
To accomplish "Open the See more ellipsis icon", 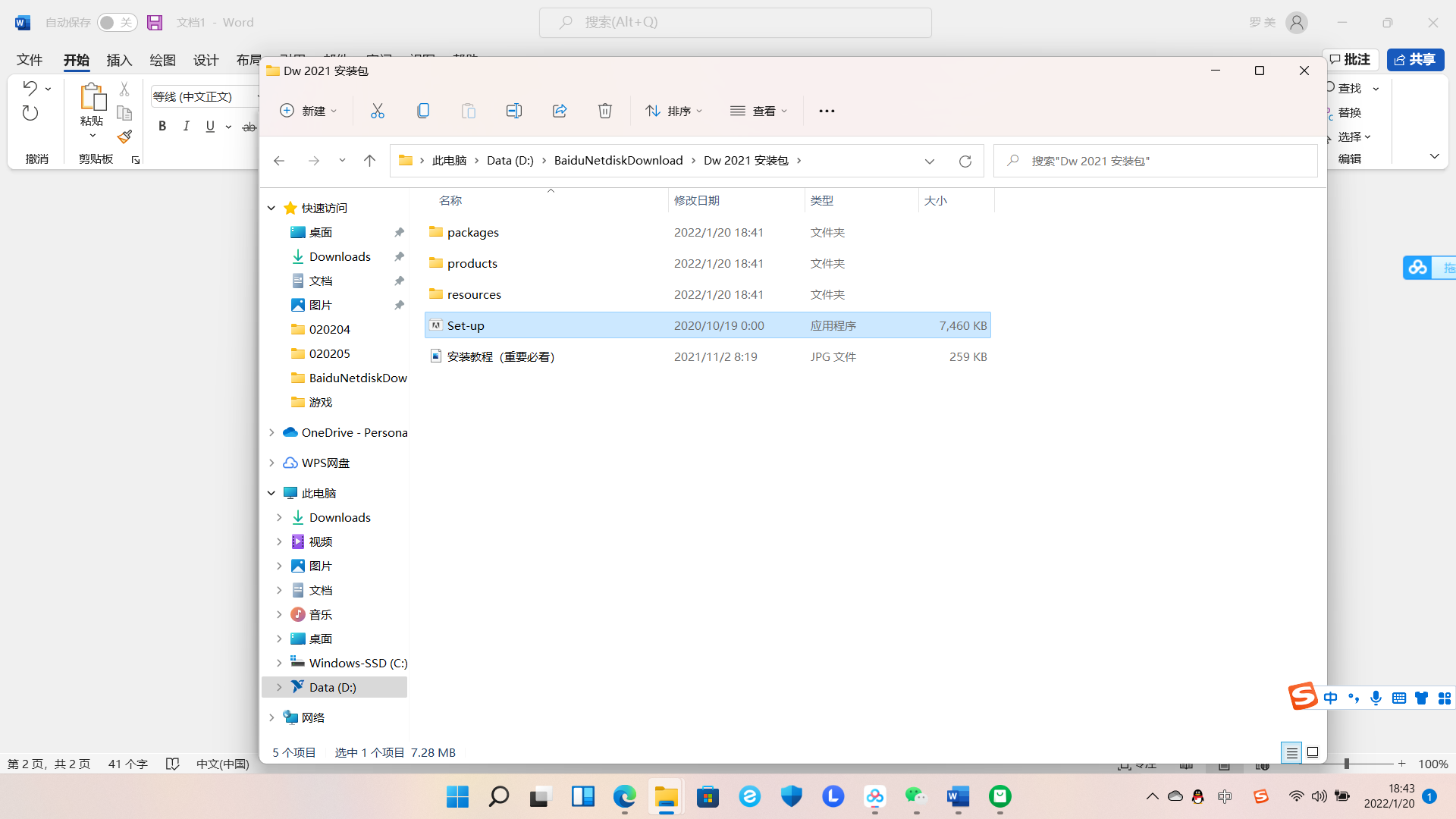I will pos(827,111).
